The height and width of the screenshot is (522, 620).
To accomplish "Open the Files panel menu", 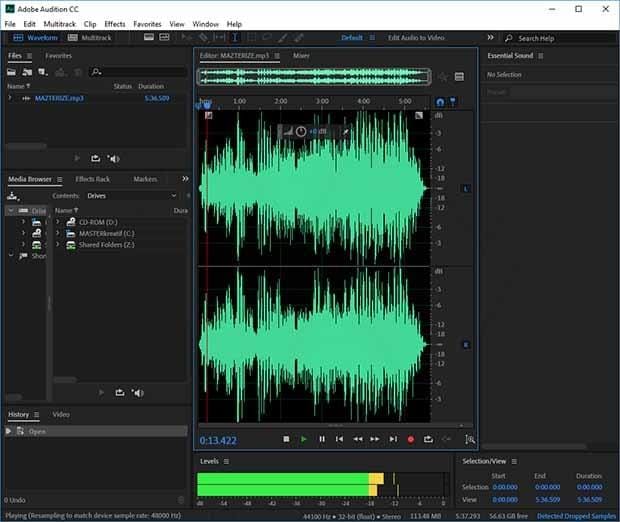I will coord(29,56).
